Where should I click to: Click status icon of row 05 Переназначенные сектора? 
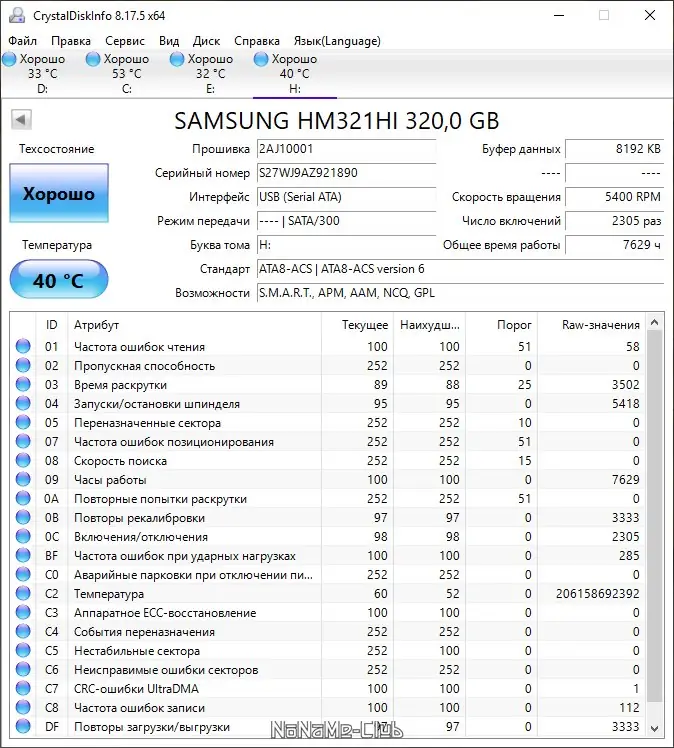(x=23, y=422)
